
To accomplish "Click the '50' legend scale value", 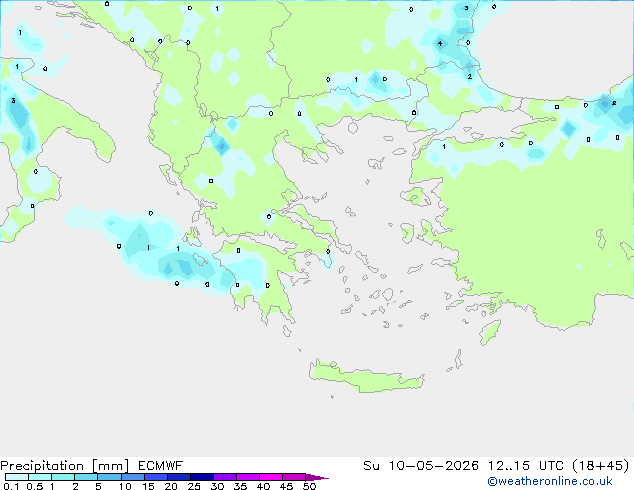I will coord(310,486).
